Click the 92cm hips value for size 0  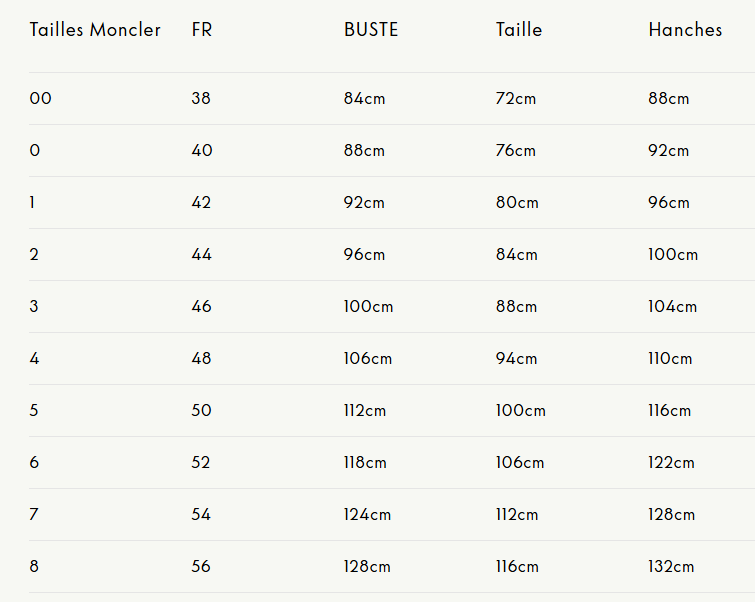pos(668,151)
